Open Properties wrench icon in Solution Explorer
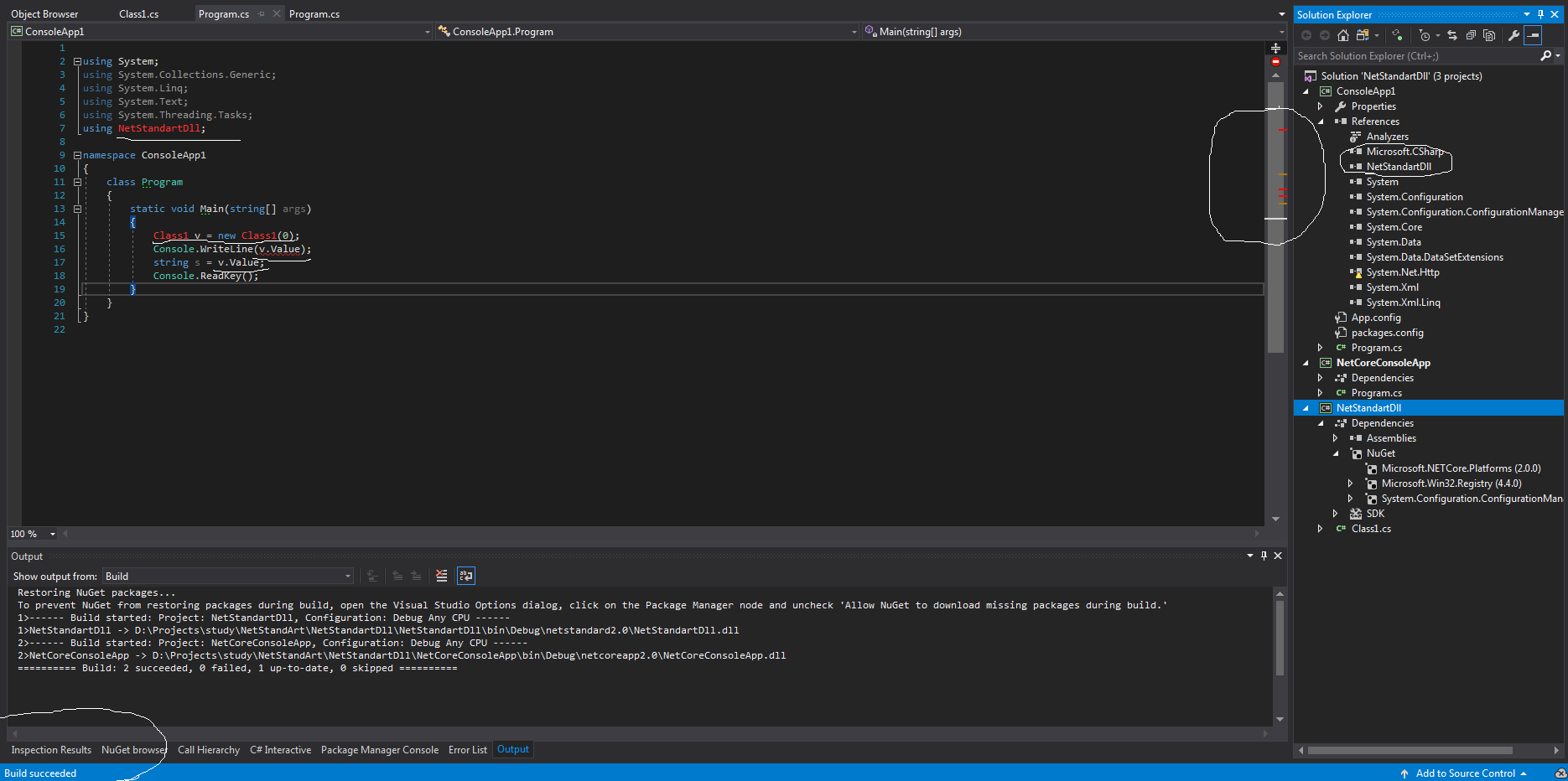 click(1513, 35)
